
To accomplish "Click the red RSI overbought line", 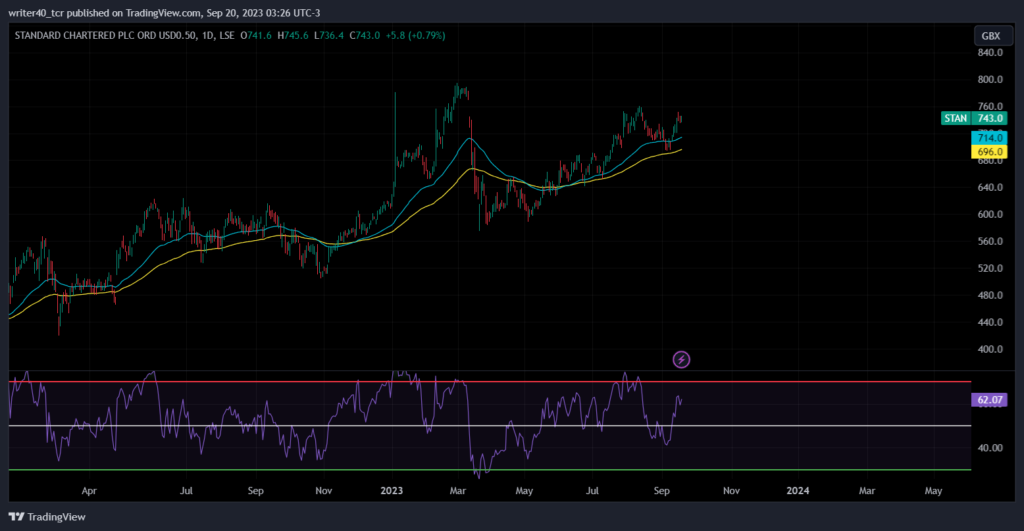I will point(490,381).
